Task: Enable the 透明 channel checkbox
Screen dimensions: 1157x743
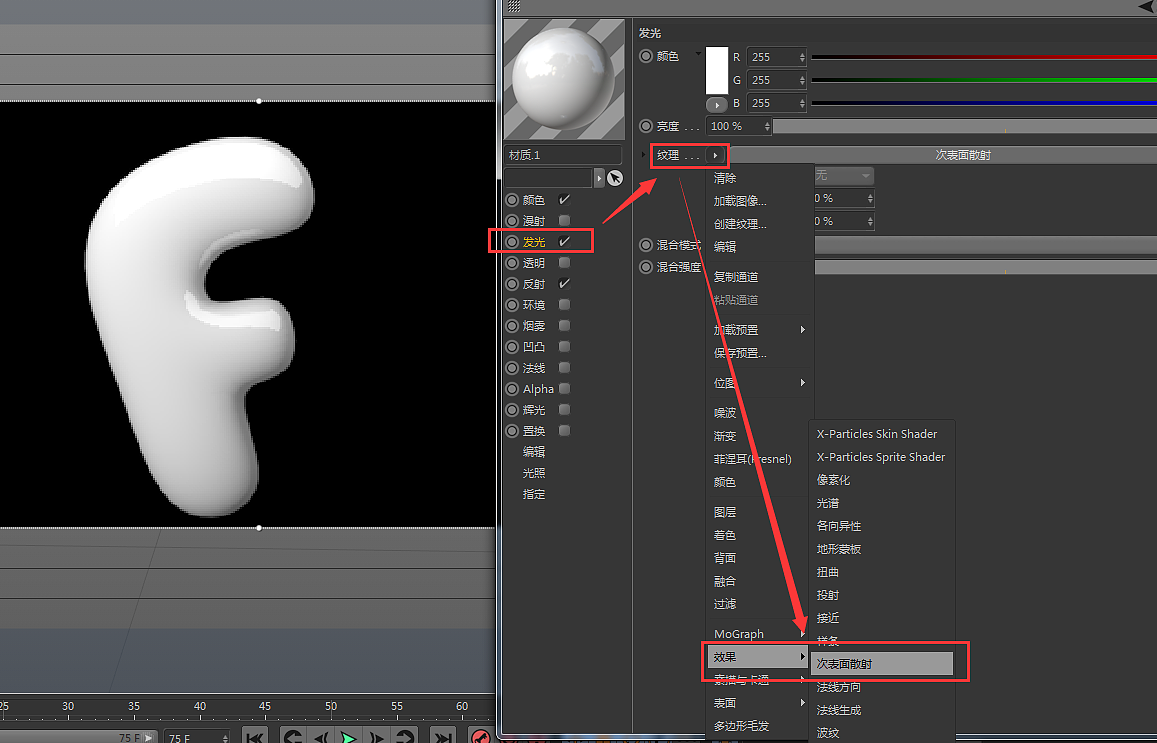Action: tap(564, 263)
